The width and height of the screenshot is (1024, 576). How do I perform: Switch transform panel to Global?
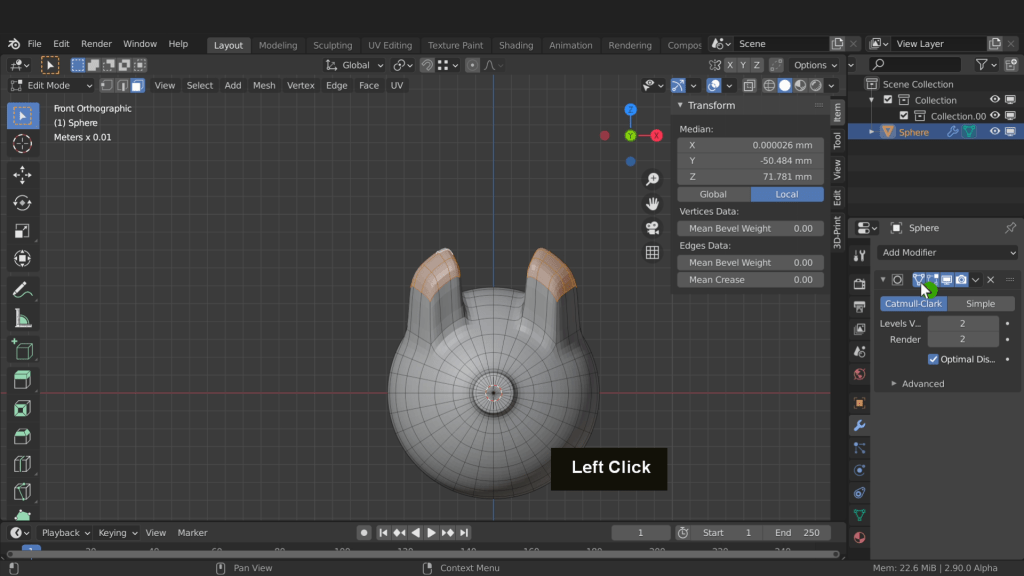[x=713, y=194]
